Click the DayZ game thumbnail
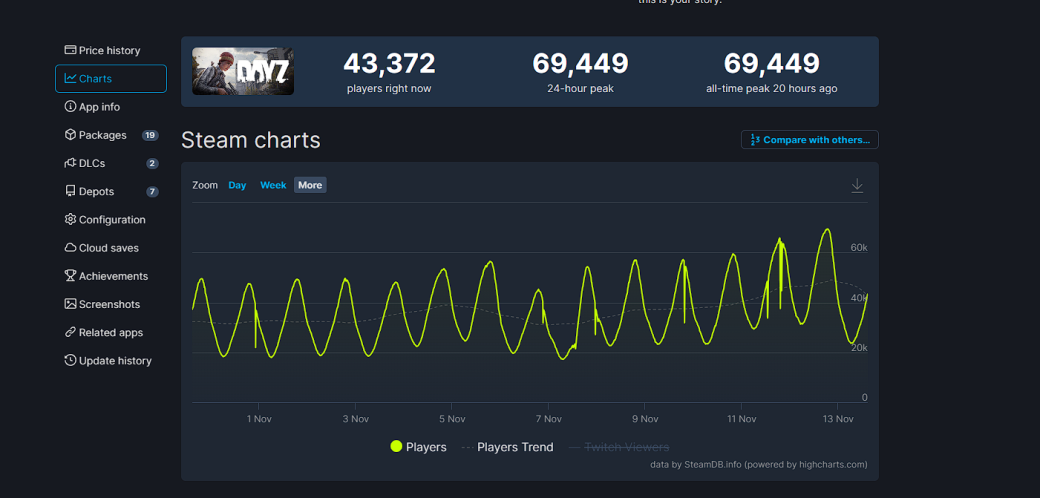Screen dimensions: 1040x498 (243, 71)
